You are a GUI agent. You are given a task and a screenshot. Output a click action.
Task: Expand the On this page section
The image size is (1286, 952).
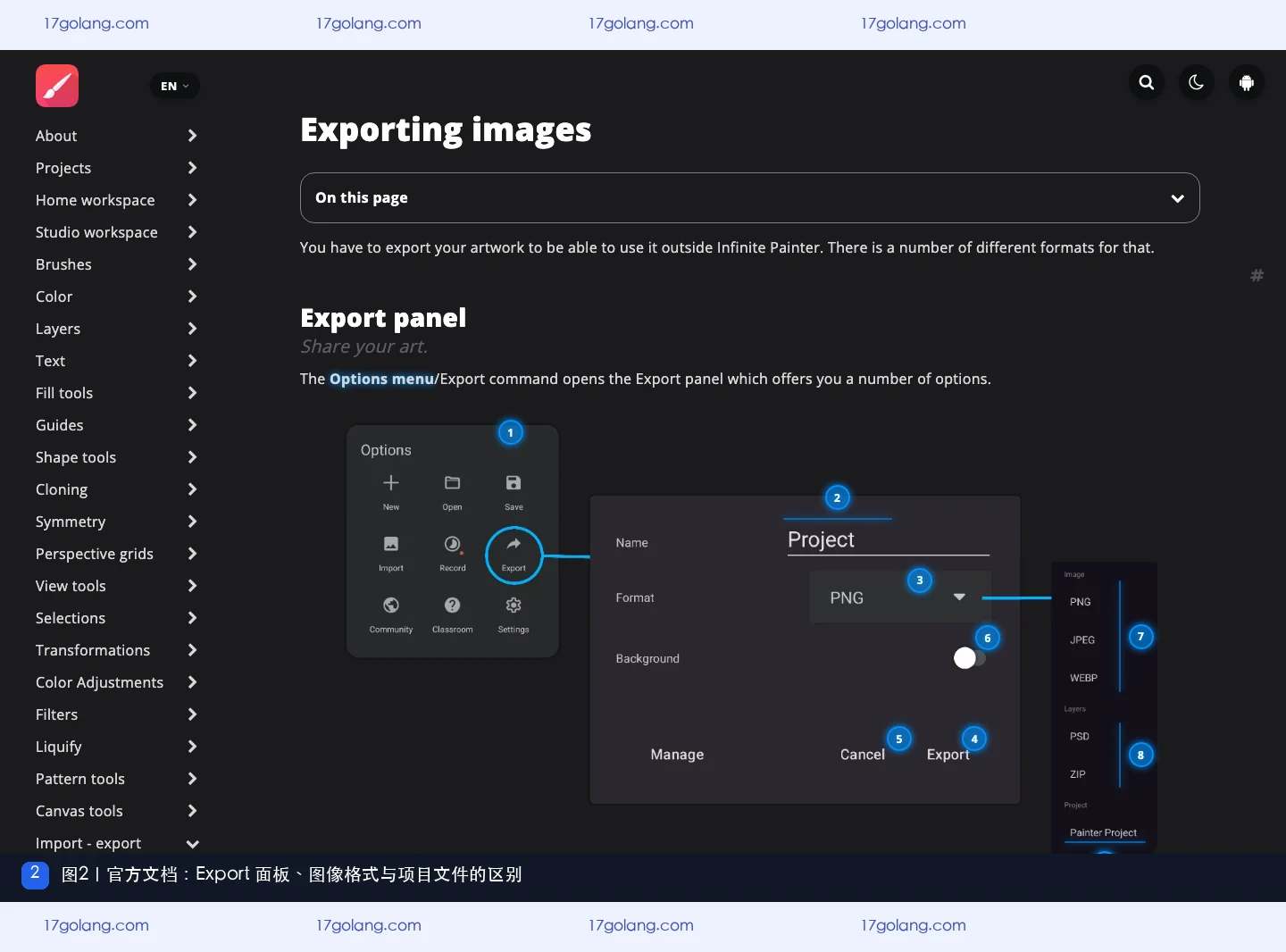(749, 197)
